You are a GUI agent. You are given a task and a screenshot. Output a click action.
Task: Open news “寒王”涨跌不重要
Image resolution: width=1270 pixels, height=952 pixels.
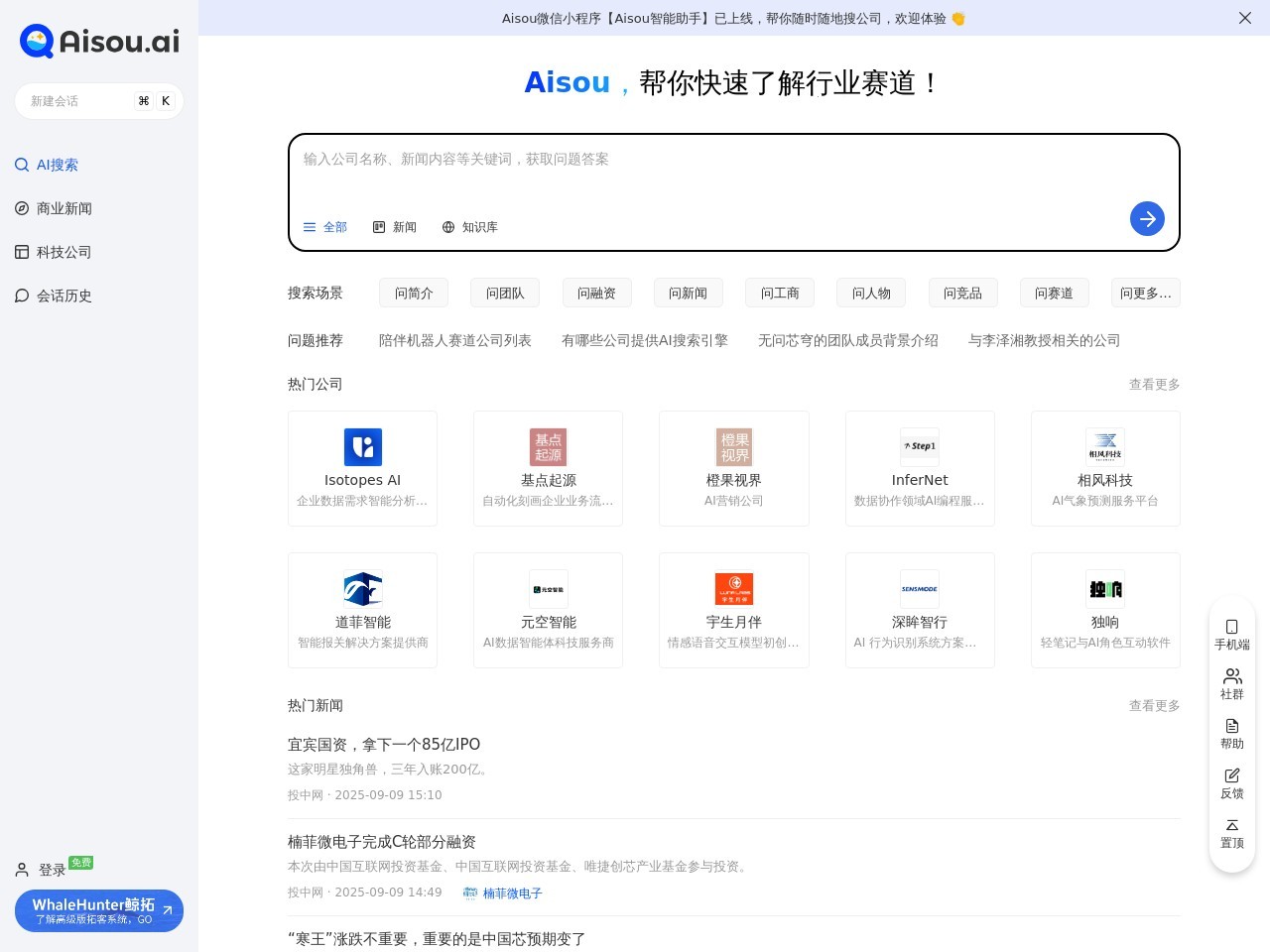click(x=437, y=938)
